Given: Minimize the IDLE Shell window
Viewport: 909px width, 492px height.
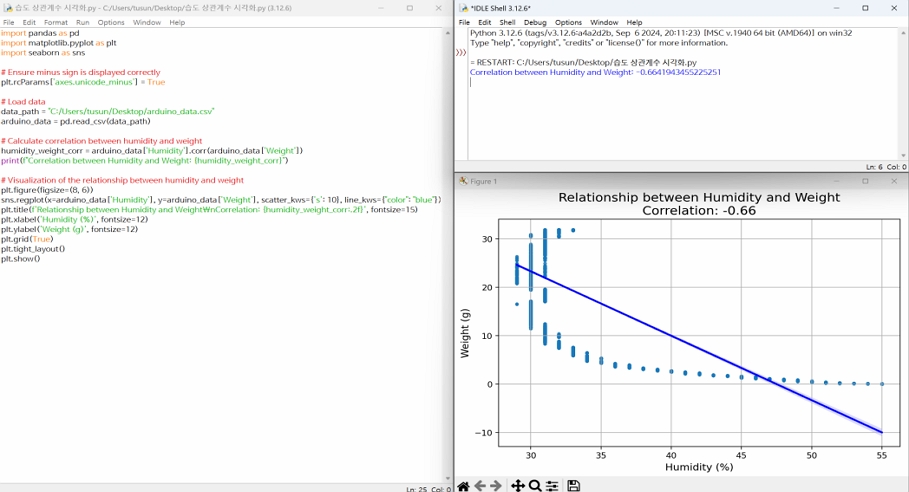Looking at the screenshot, I should tap(837, 8).
